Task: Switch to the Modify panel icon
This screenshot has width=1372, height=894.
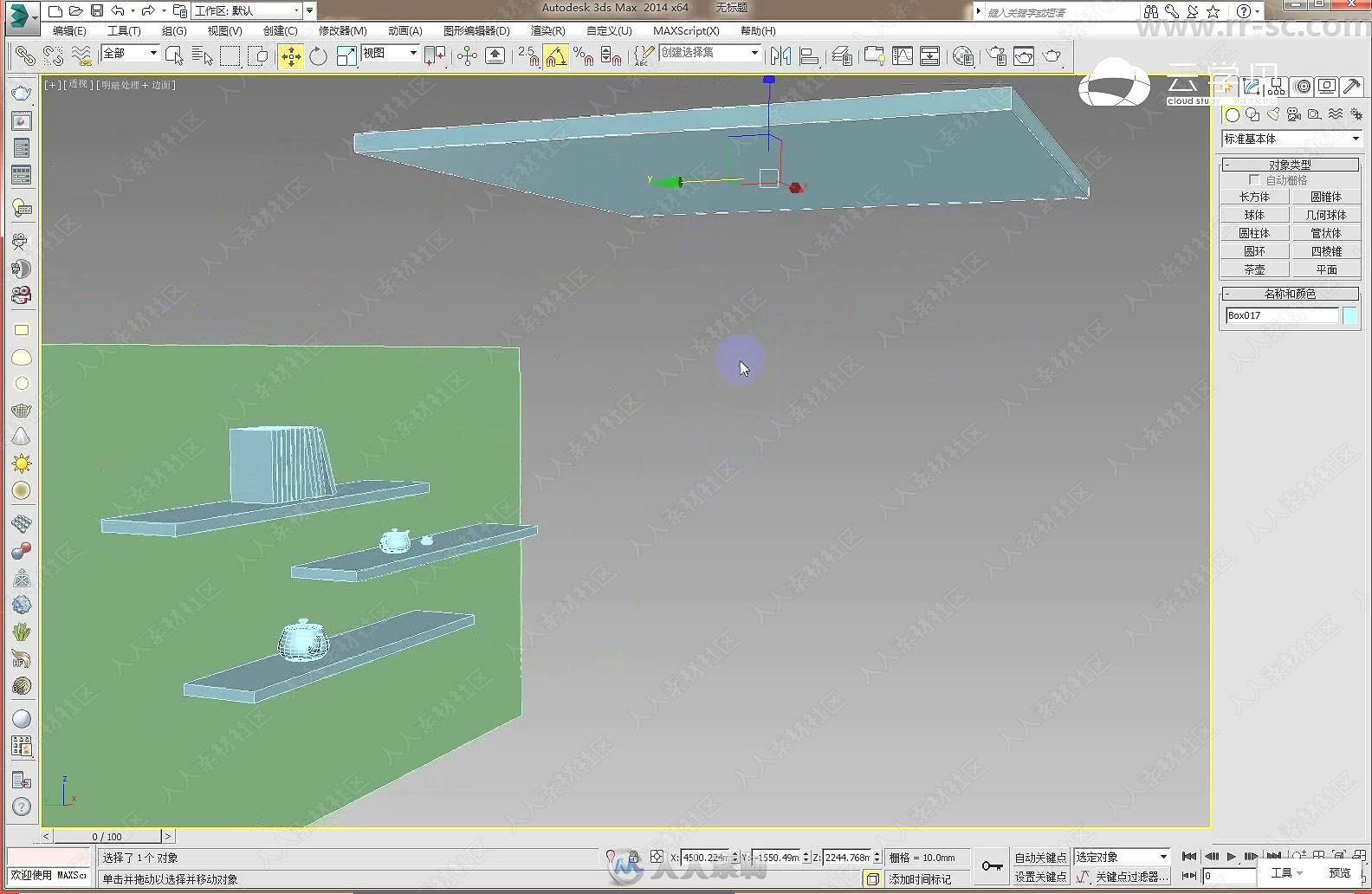Action: (1252, 87)
